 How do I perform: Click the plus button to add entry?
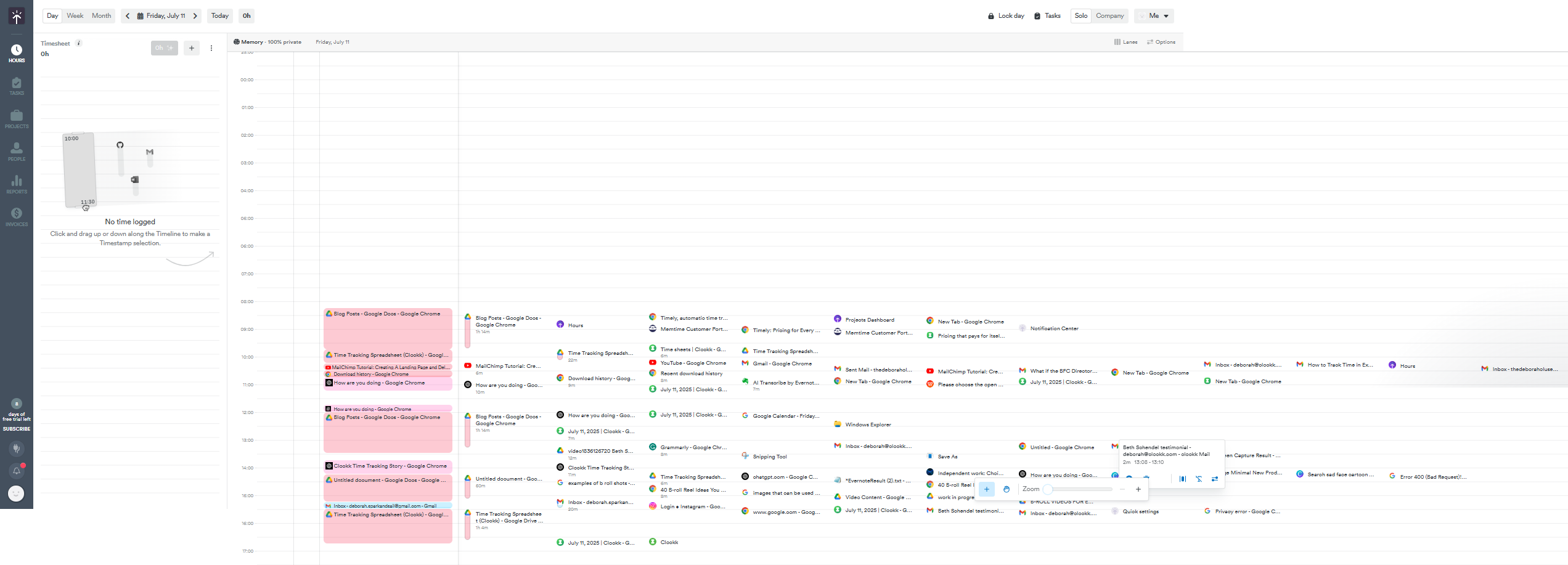click(x=192, y=48)
